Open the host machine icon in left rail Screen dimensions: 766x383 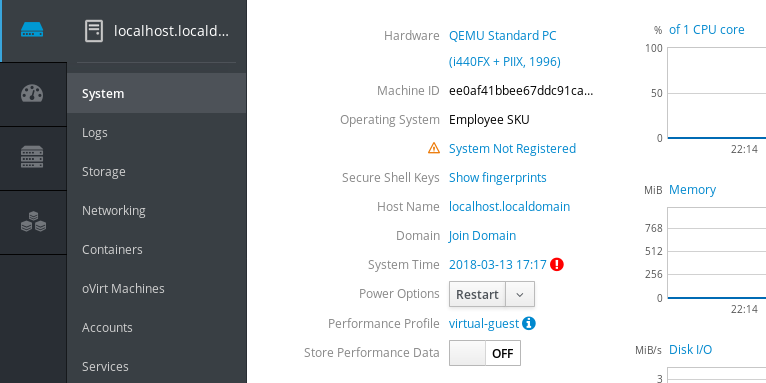coord(32,31)
